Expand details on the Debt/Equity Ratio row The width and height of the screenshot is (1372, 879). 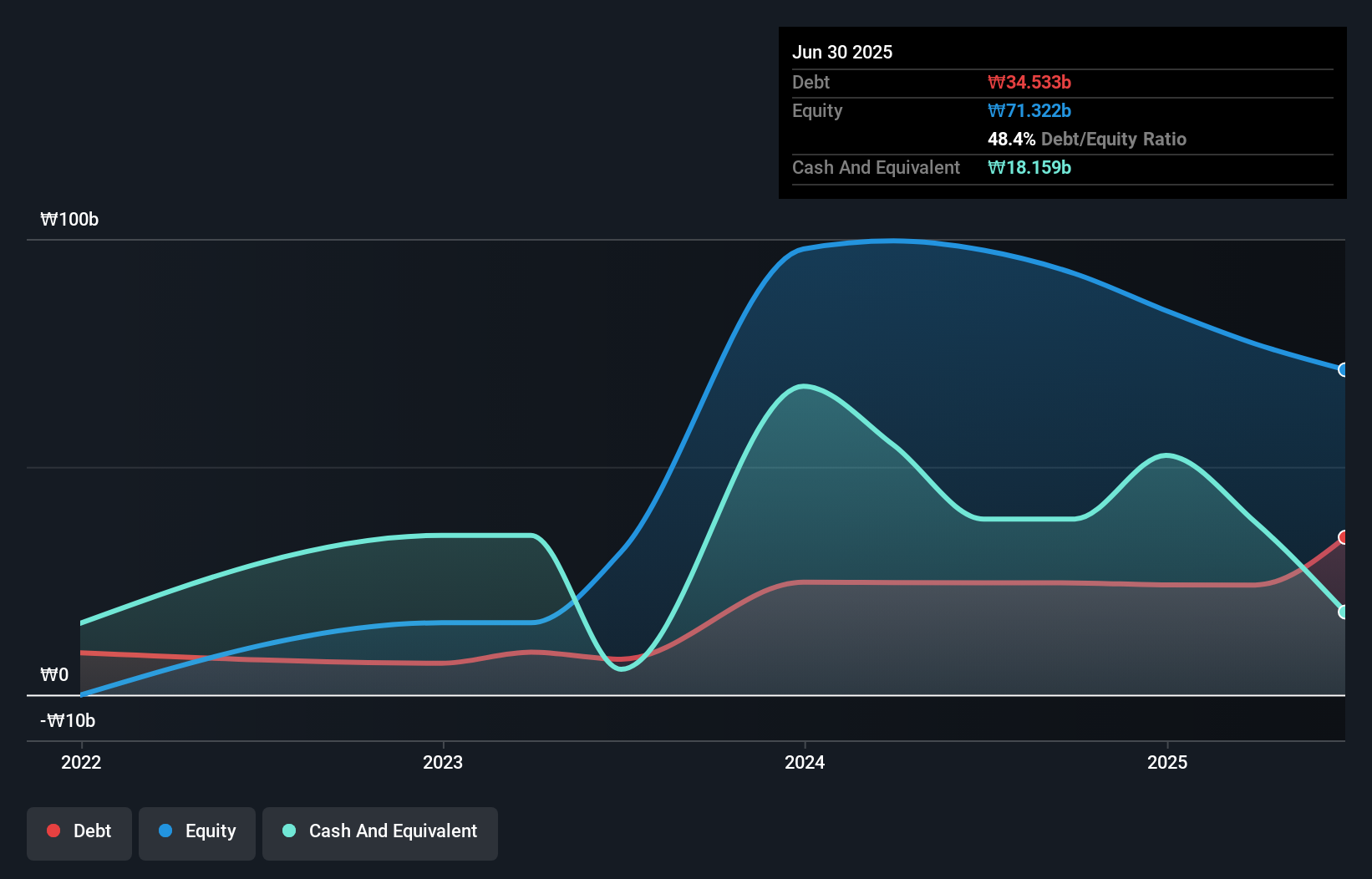1087,139
